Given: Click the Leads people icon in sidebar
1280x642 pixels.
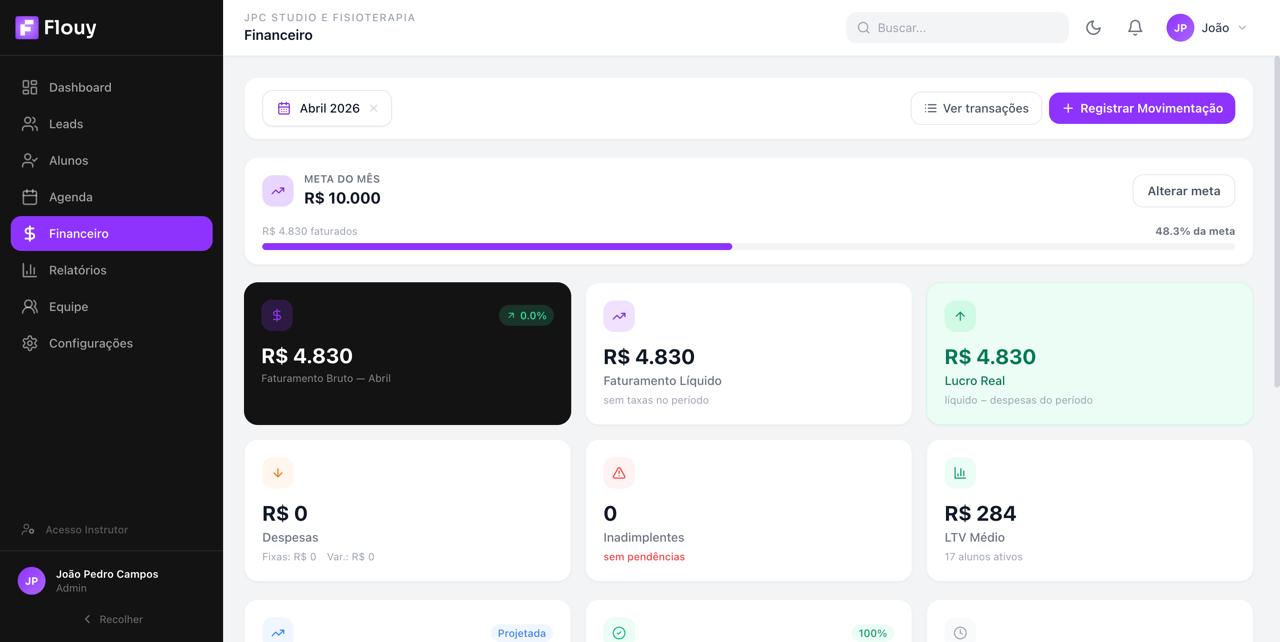Looking at the screenshot, I should (30, 124).
